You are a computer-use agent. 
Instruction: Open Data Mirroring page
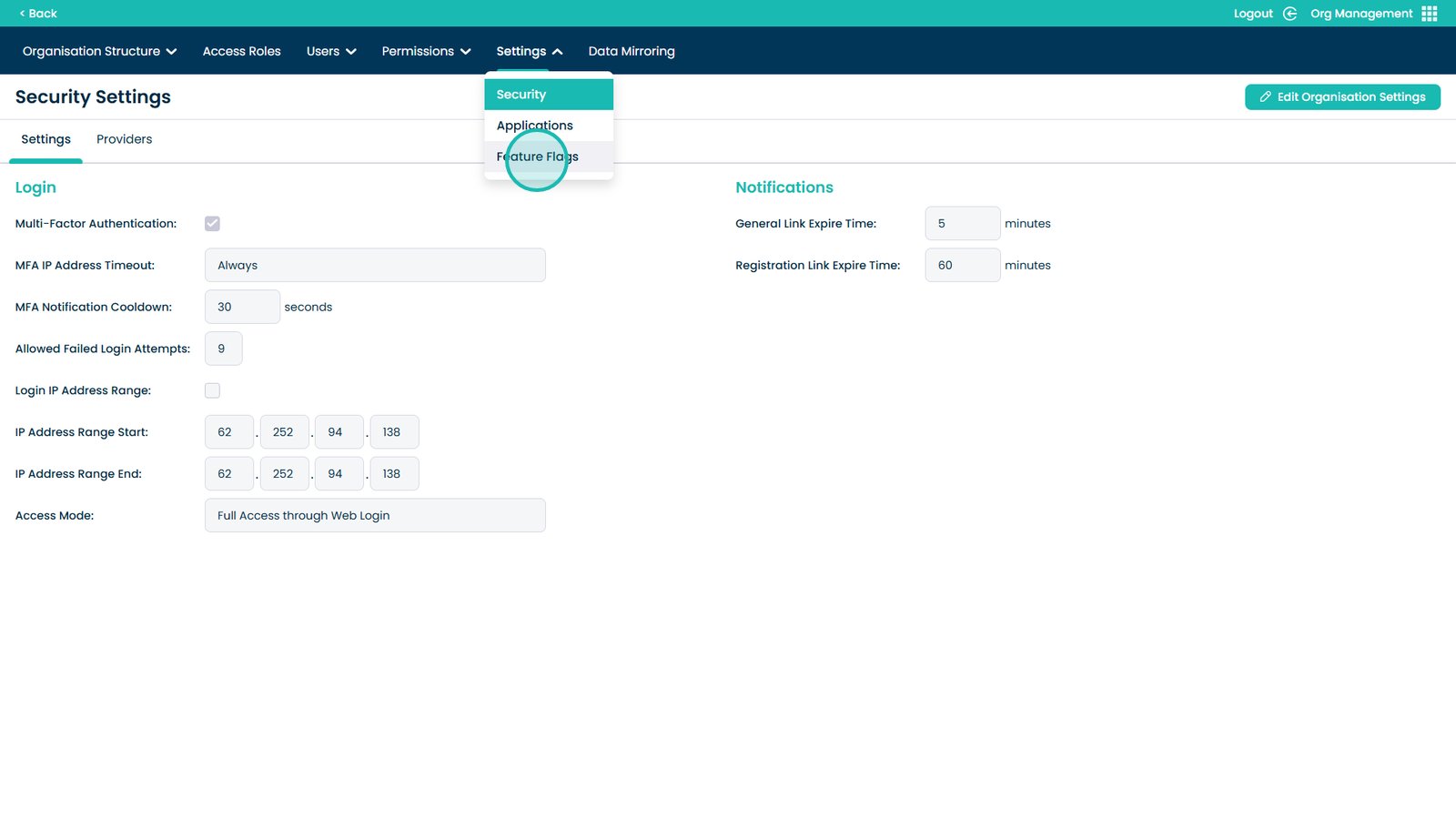point(632,52)
